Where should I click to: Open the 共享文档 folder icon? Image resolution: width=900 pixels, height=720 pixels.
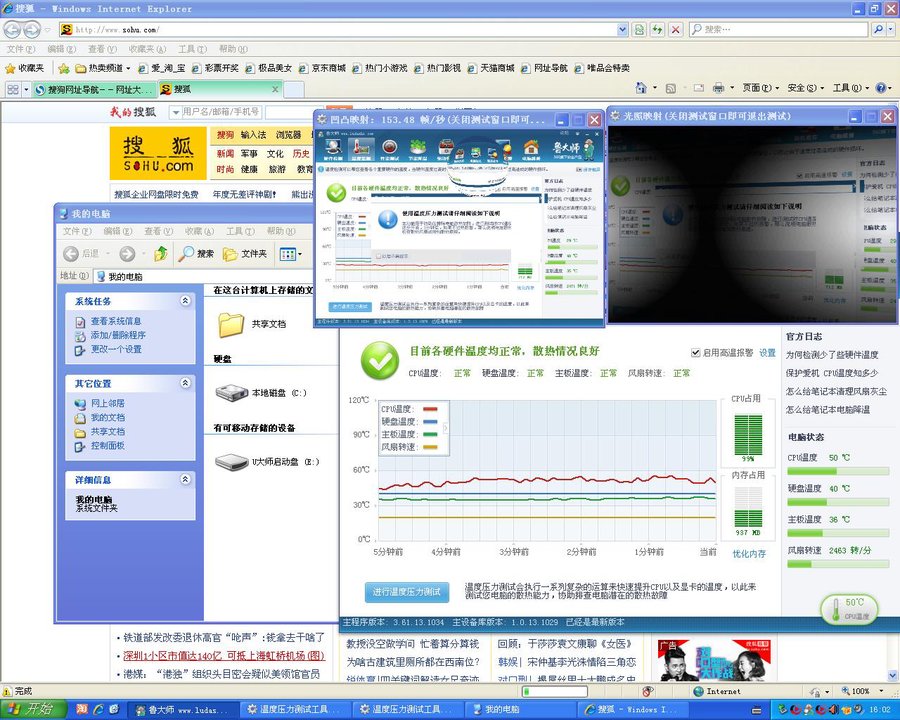click(x=232, y=324)
